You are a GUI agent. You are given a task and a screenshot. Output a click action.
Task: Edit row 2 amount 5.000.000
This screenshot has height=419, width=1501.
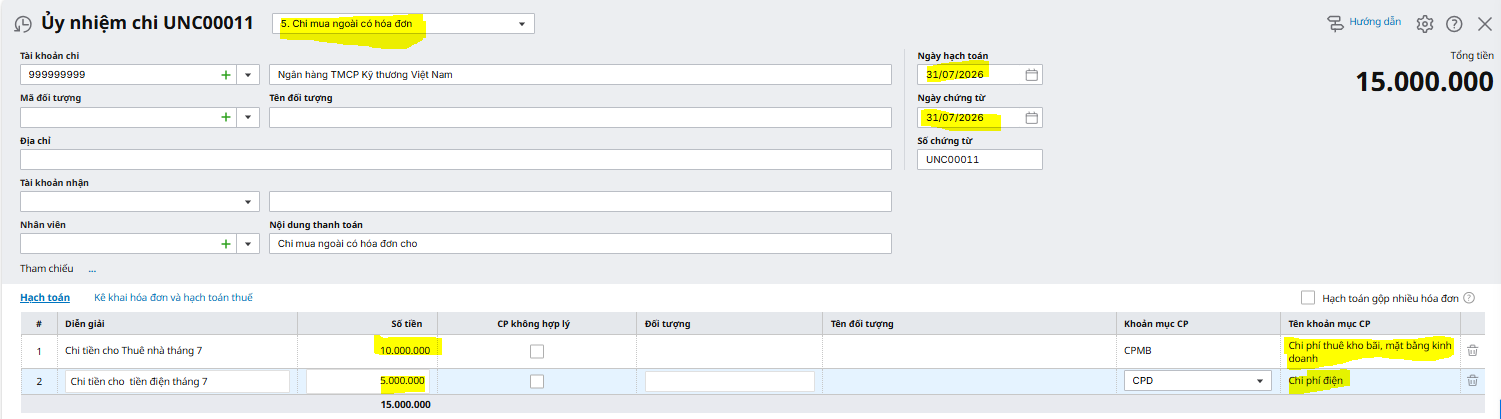[x=368, y=381]
